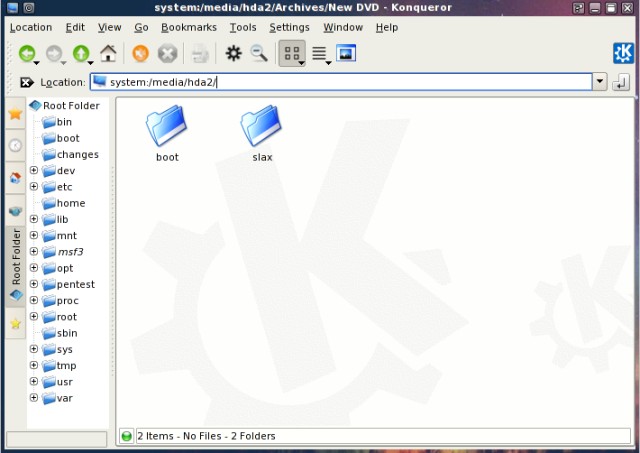Open the Go menu
This screenshot has height=453, width=640.
pos(141,27)
